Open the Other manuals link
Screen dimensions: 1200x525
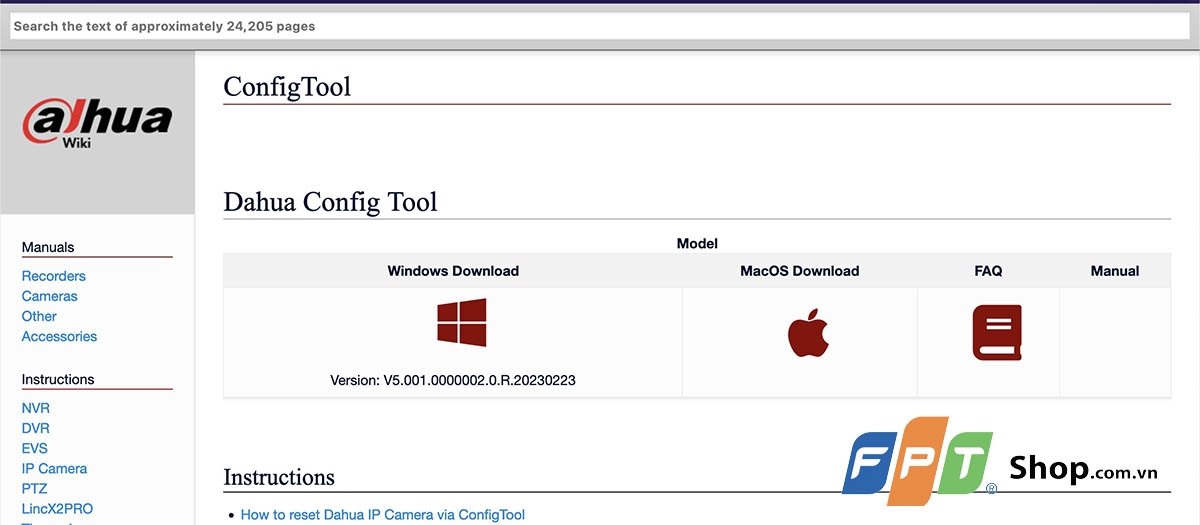point(39,316)
